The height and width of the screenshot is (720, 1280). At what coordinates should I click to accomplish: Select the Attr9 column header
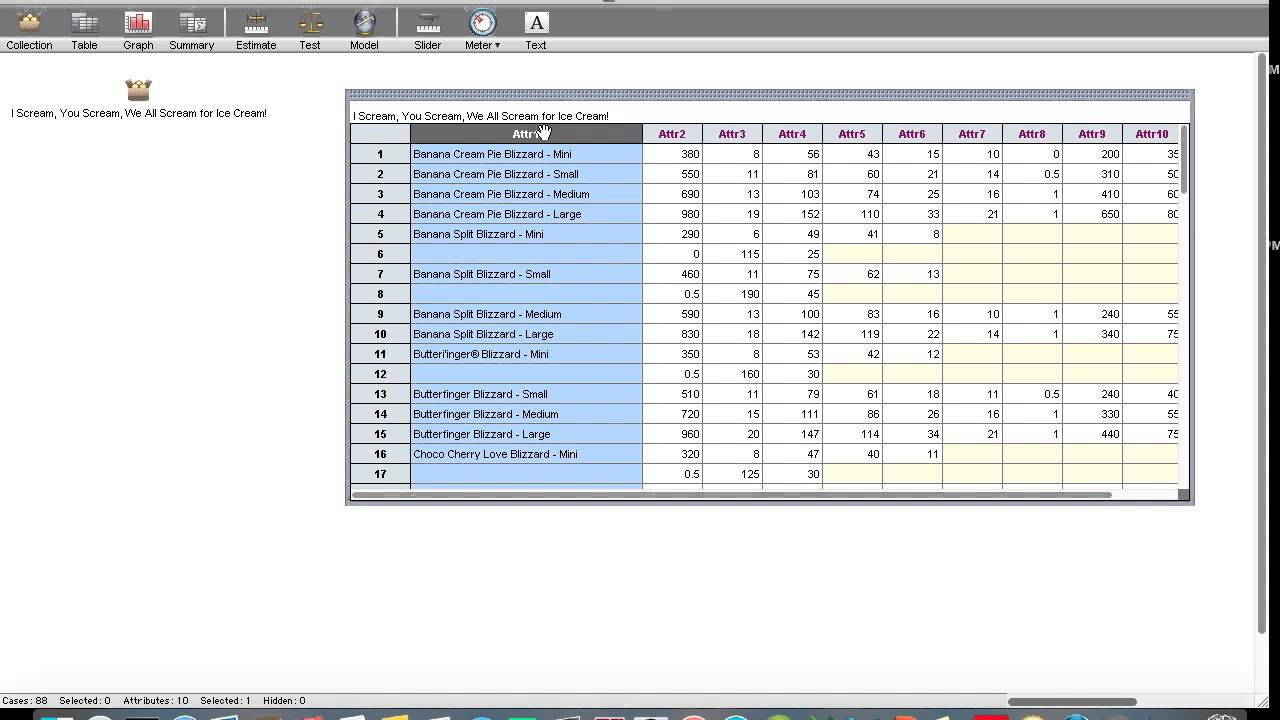click(x=1092, y=134)
